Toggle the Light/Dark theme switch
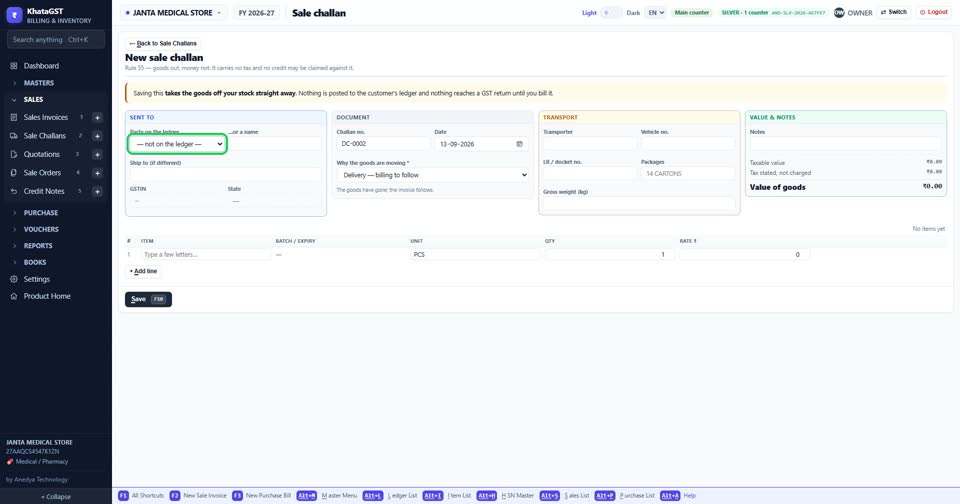The height and width of the screenshot is (504, 960). [610, 12]
